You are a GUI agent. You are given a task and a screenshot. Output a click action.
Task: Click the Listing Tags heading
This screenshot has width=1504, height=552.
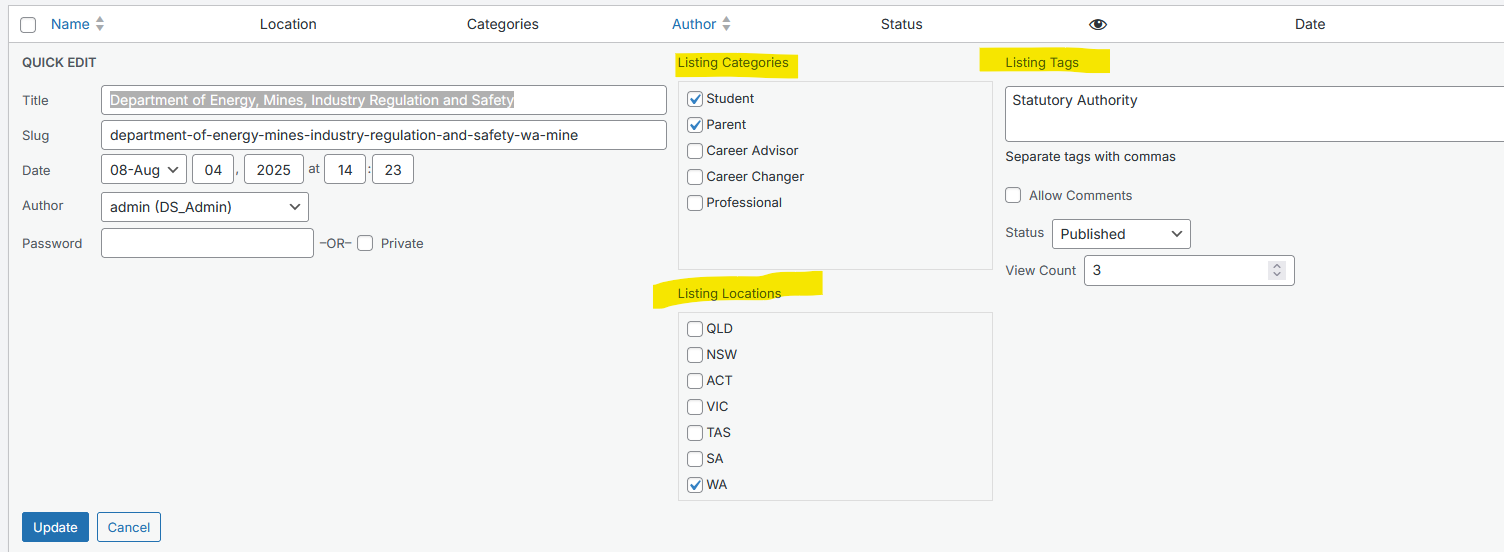tap(1042, 62)
